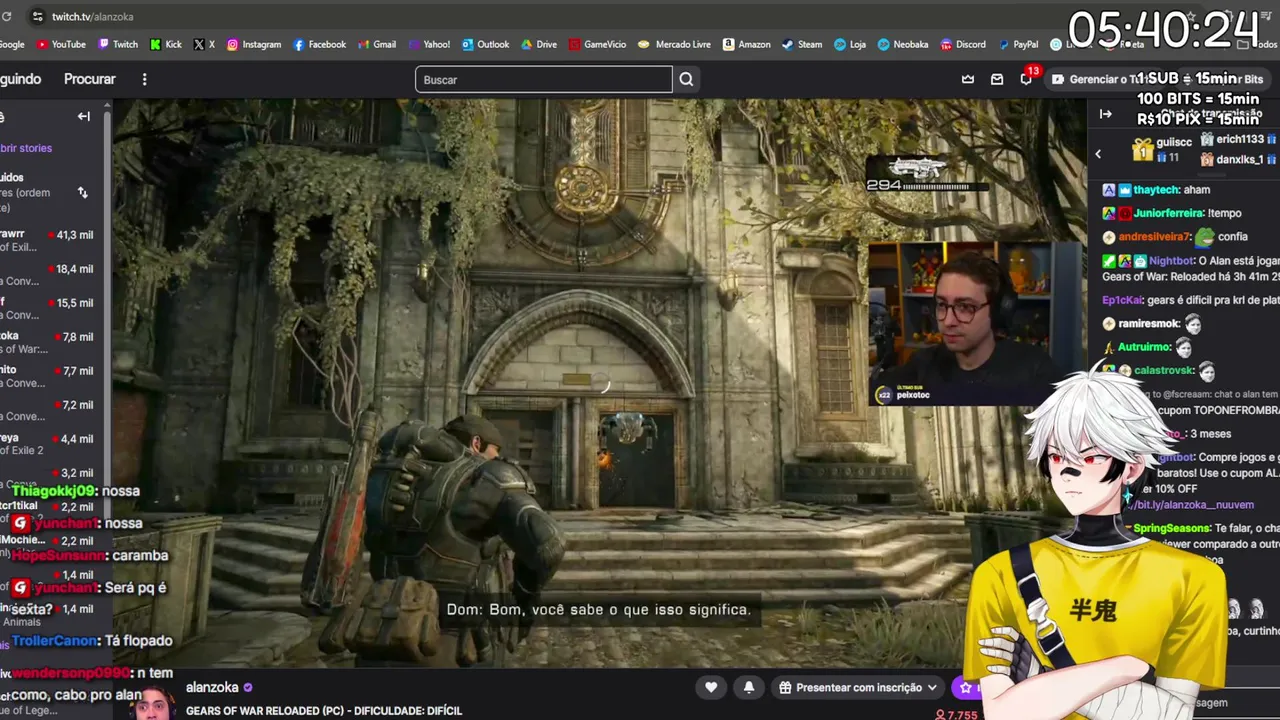1280x720 pixels.
Task: Open the Procurar tab in Twitch navigation
Action: tap(90, 79)
